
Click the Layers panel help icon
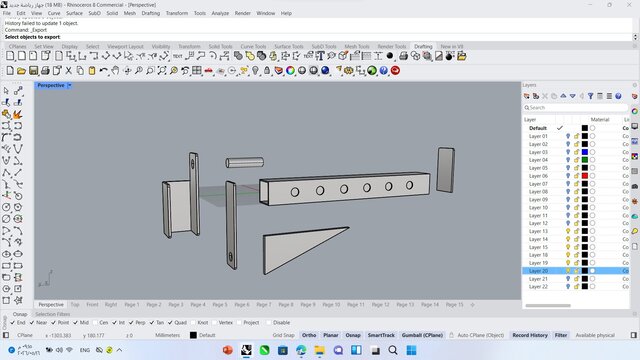618,96
